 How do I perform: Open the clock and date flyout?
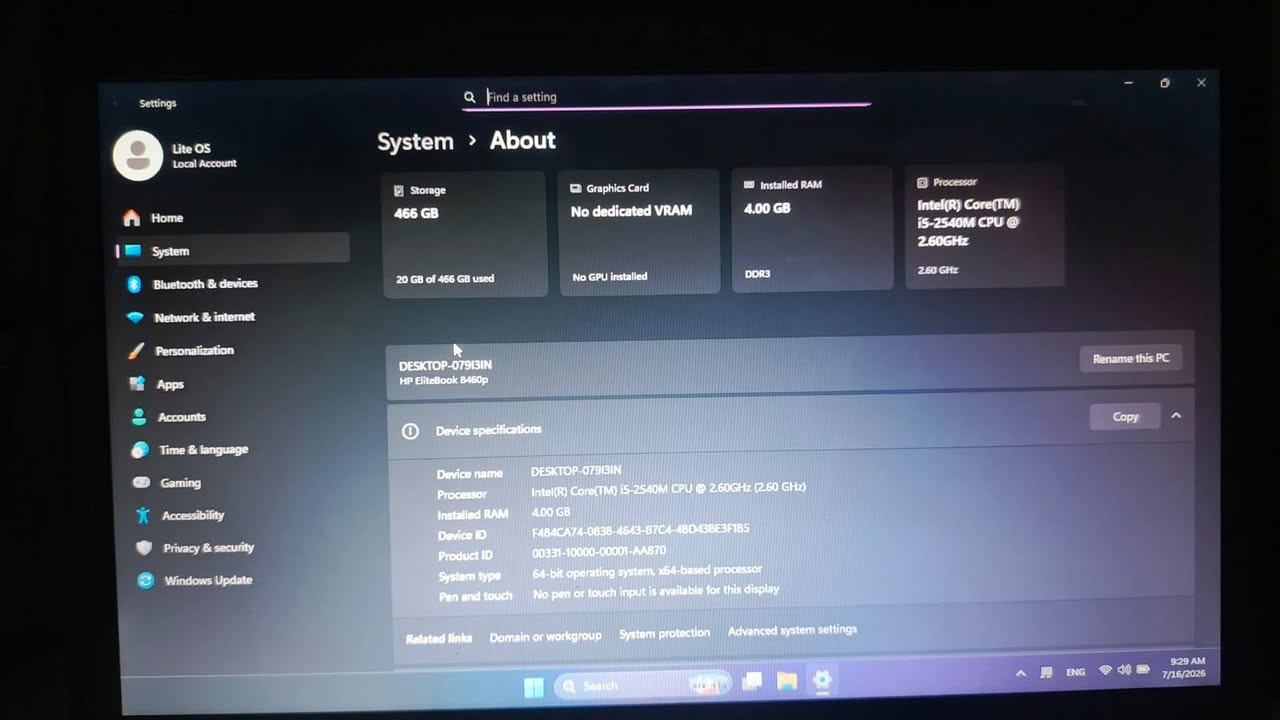1185,668
